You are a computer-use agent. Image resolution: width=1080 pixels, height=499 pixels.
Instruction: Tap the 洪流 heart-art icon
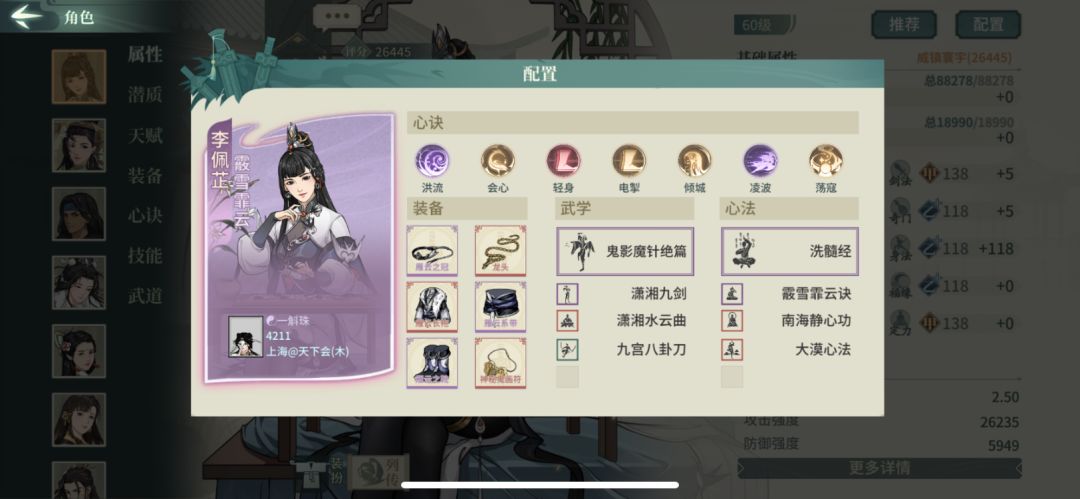[432, 161]
